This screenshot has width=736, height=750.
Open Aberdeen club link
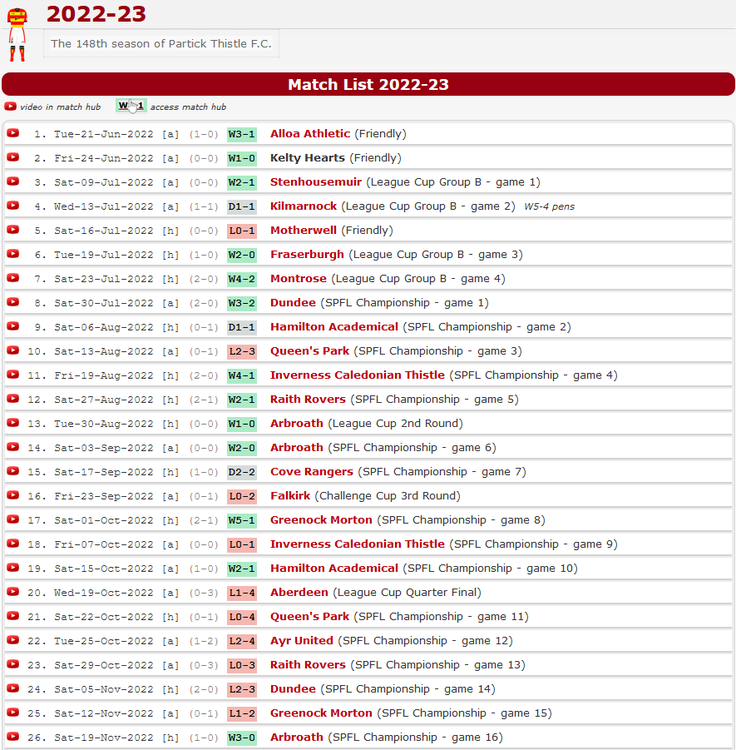(x=299, y=592)
